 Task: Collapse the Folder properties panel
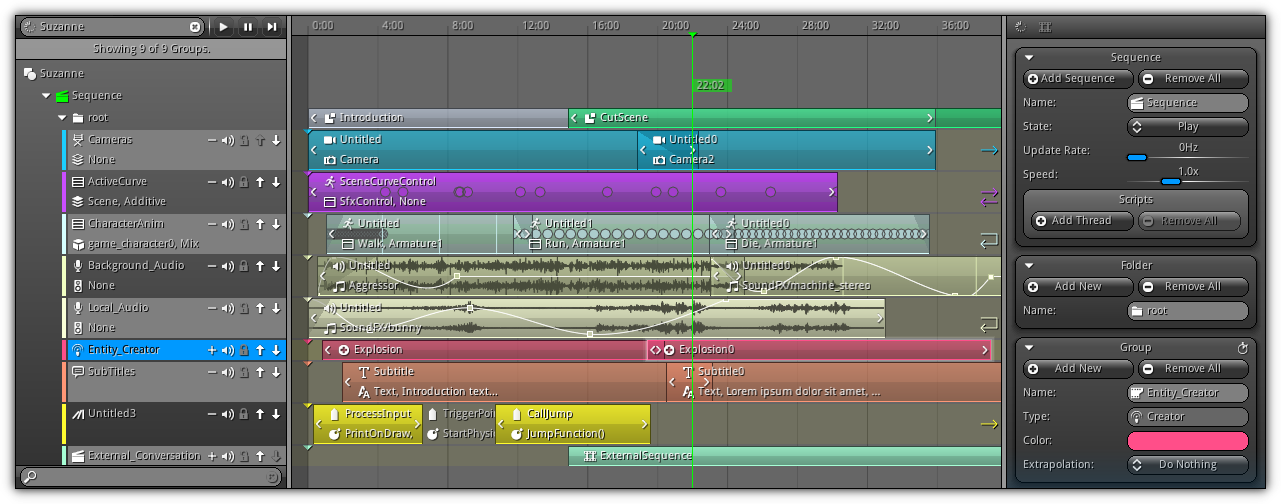(x=1029, y=266)
